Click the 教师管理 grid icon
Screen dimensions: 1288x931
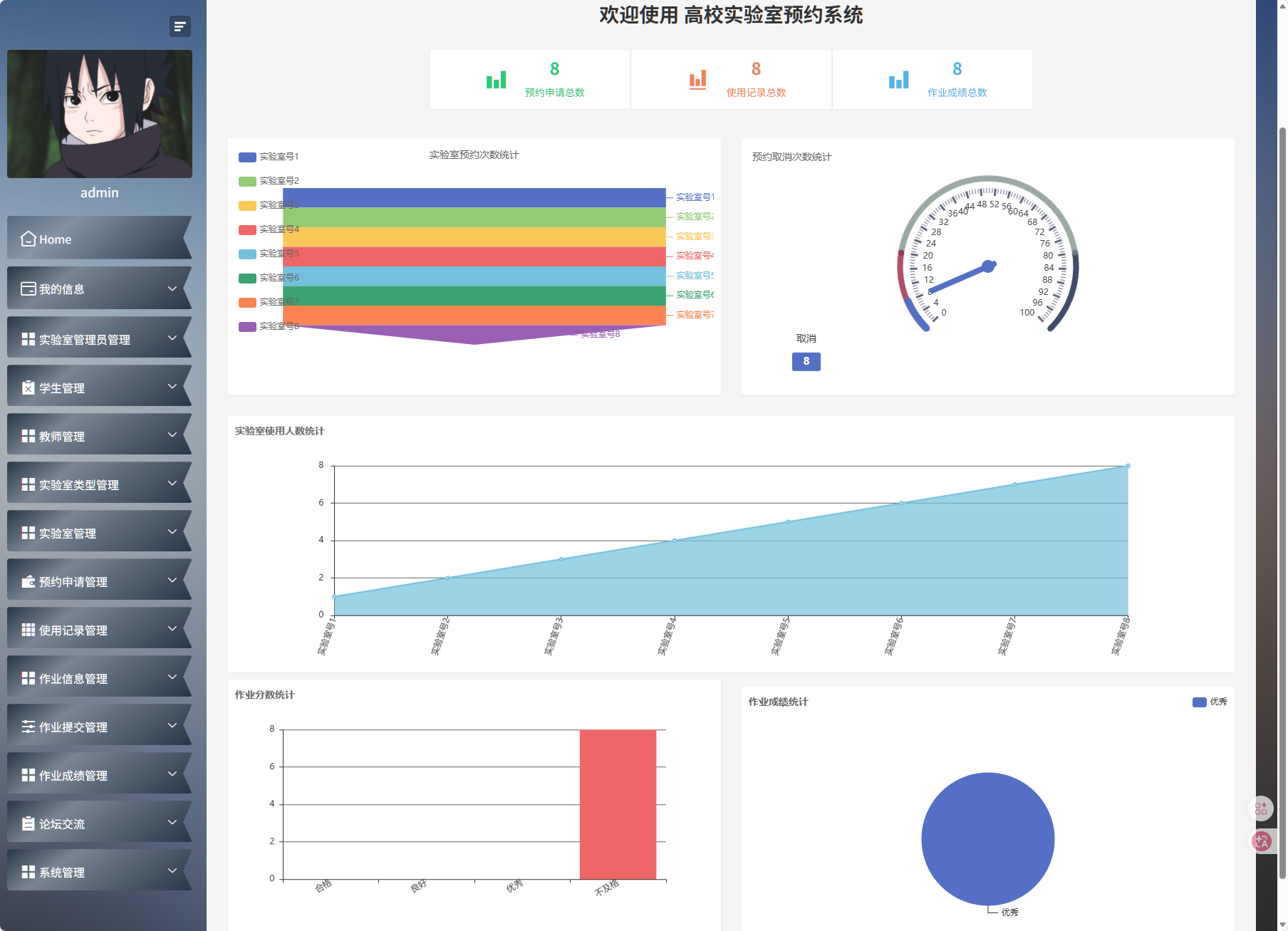[28, 436]
